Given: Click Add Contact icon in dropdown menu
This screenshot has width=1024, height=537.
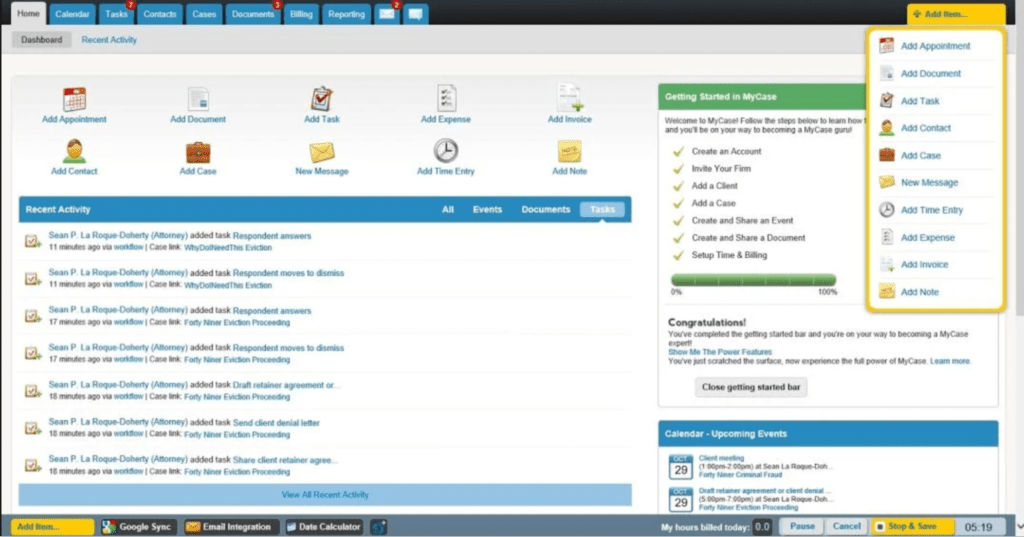Looking at the screenshot, I should pos(886,127).
